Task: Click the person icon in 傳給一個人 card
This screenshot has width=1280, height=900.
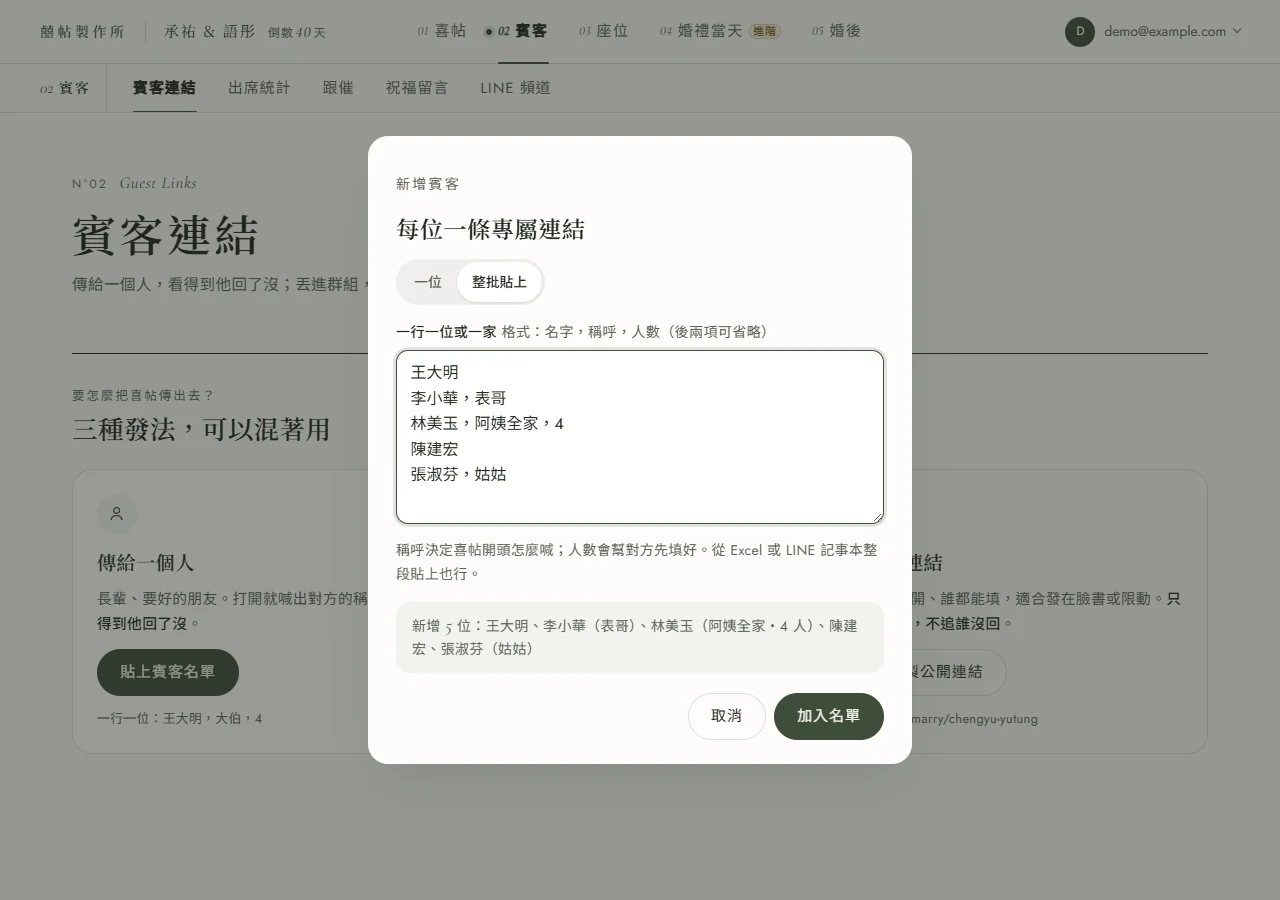Action: [116, 514]
